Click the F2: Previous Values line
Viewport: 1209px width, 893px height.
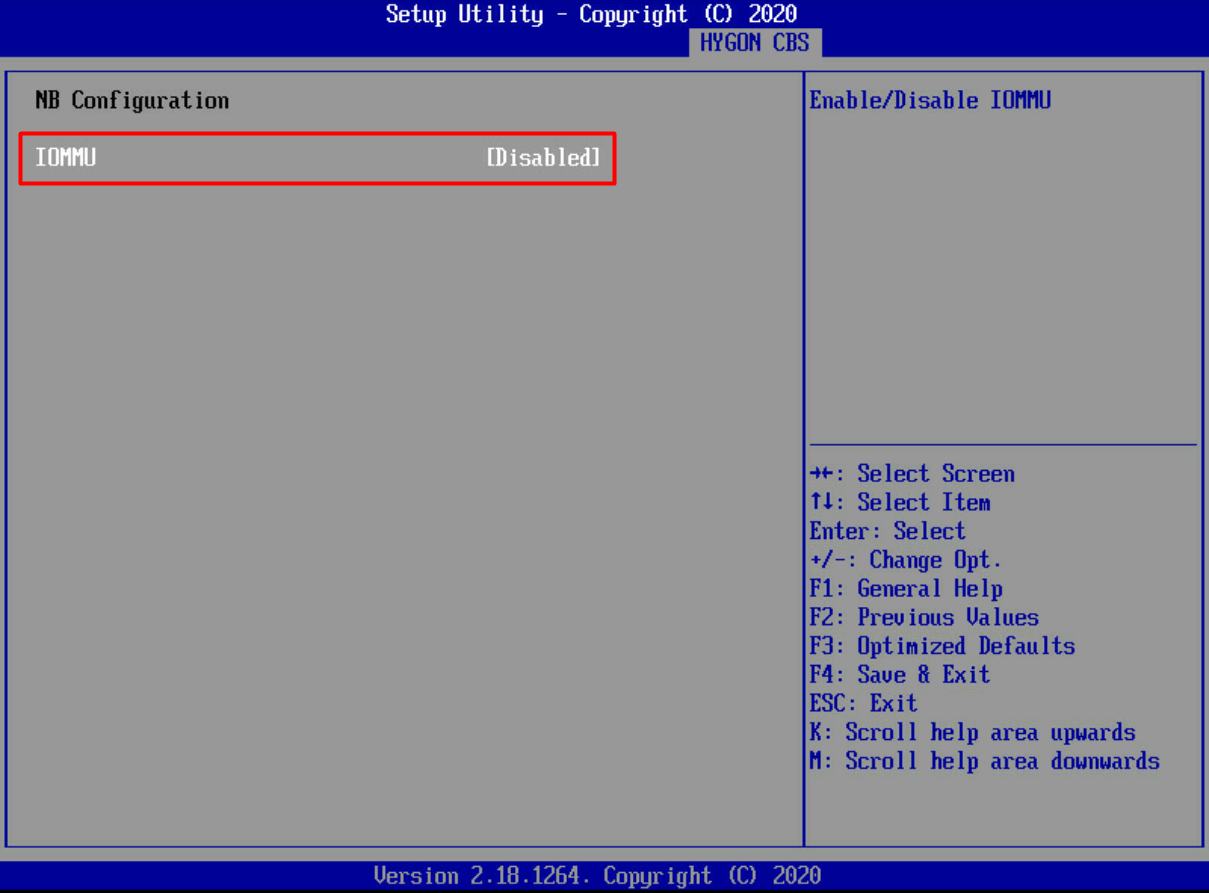(924, 617)
